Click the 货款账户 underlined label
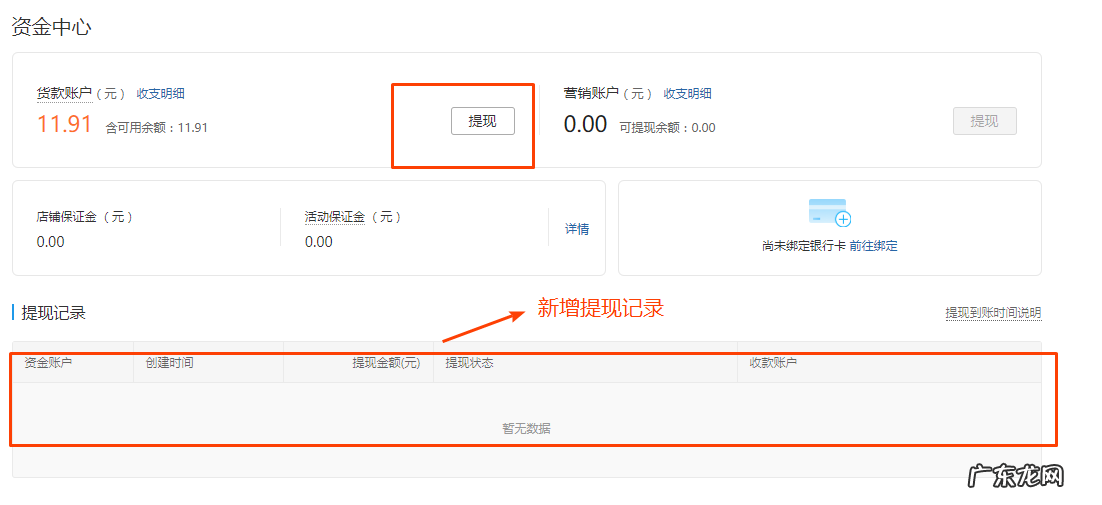This screenshot has height=505, width=1102. 64,94
